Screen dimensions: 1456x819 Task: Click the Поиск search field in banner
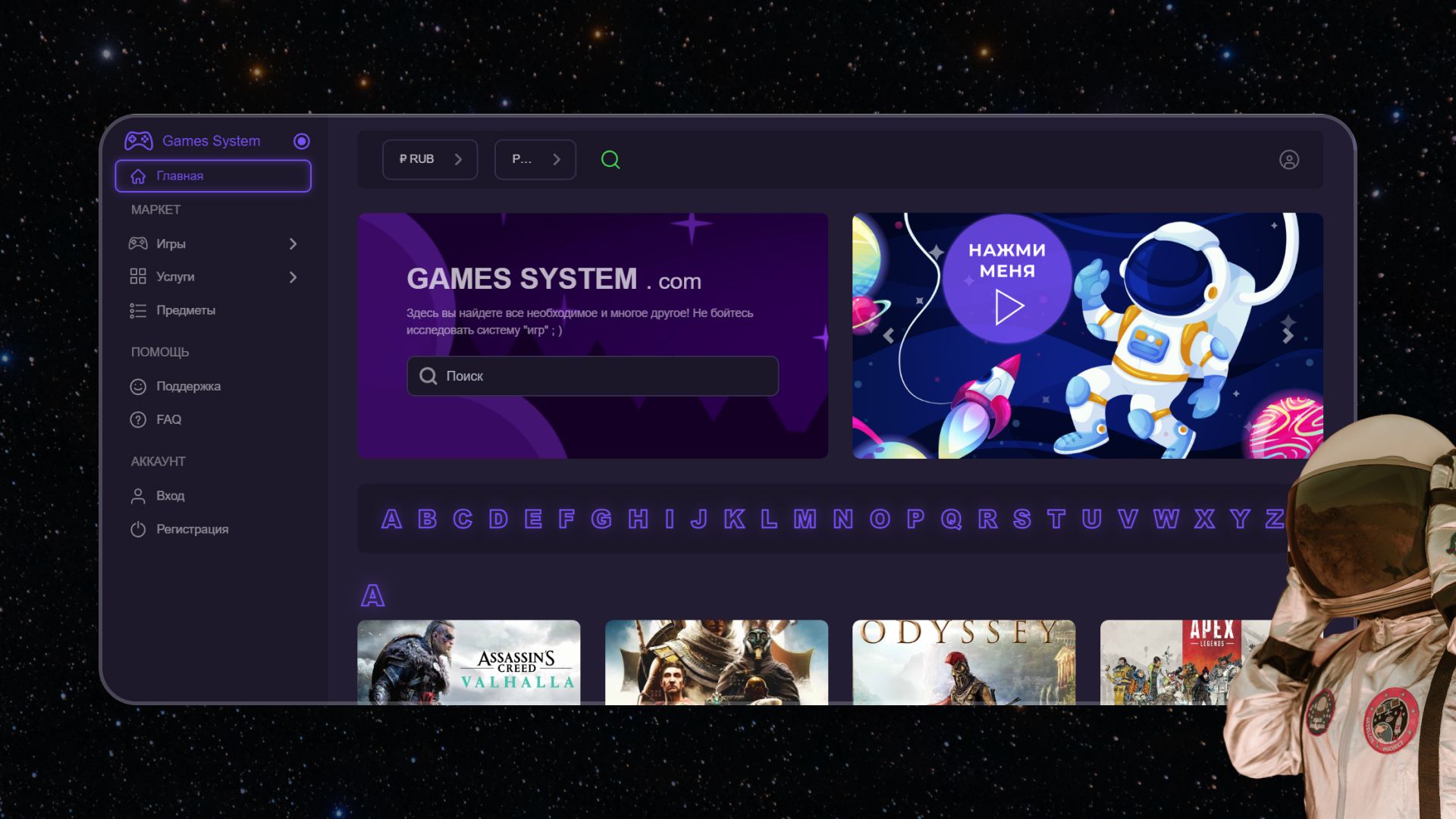(593, 376)
